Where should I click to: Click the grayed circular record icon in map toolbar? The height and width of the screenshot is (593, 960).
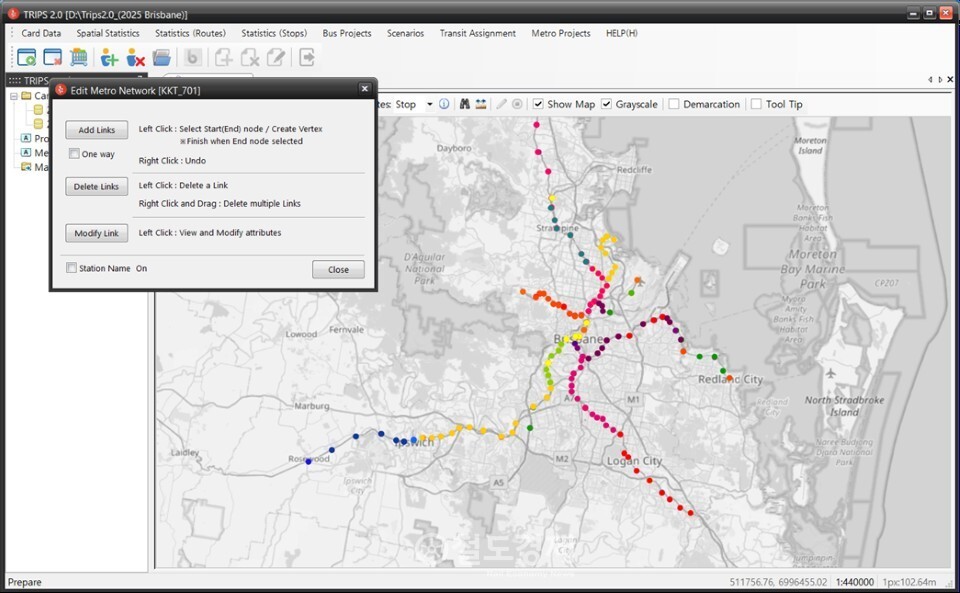517,104
